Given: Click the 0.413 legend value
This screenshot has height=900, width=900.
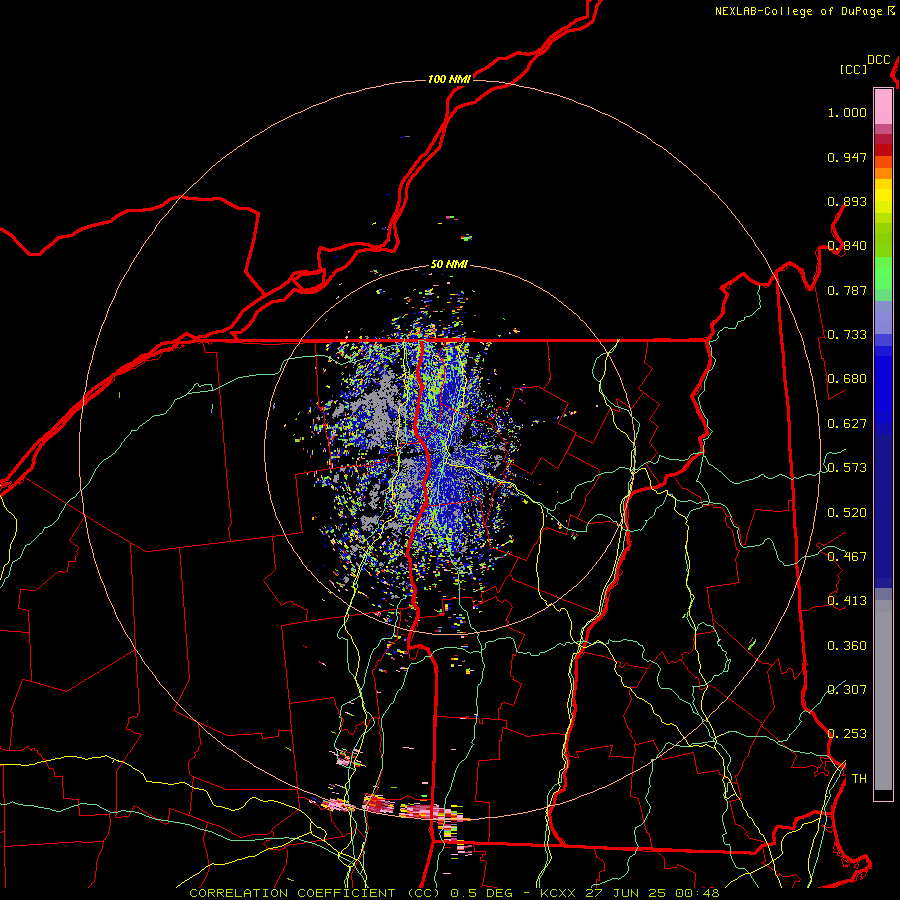Looking at the screenshot, I should [x=847, y=601].
